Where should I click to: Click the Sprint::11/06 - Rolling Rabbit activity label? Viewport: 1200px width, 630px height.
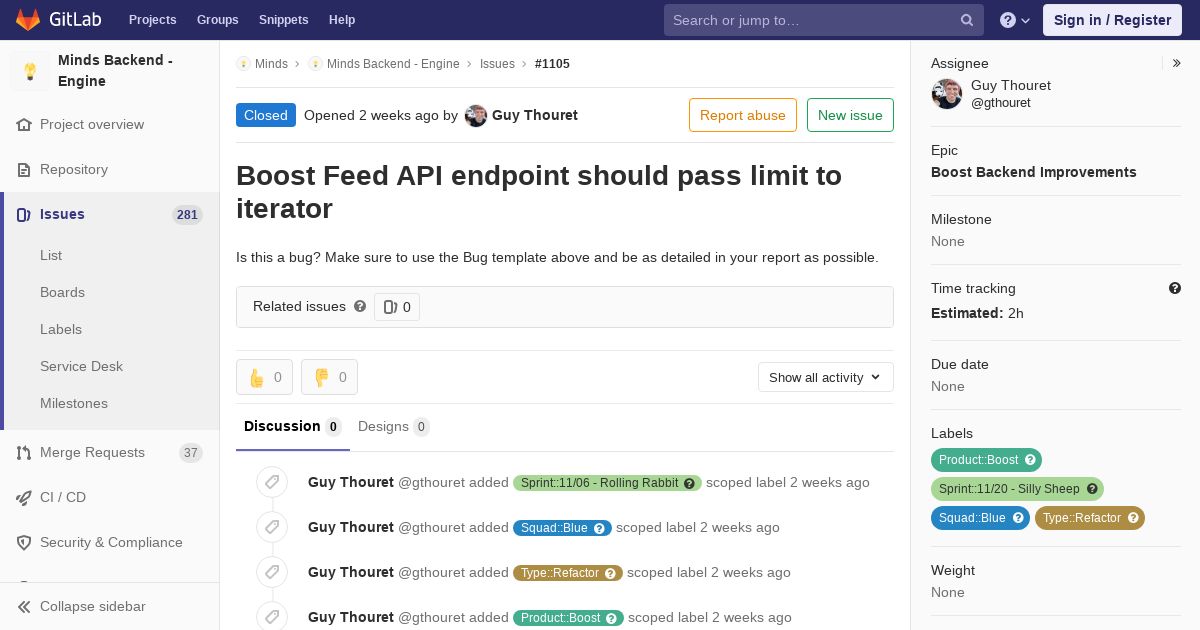coord(607,483)
